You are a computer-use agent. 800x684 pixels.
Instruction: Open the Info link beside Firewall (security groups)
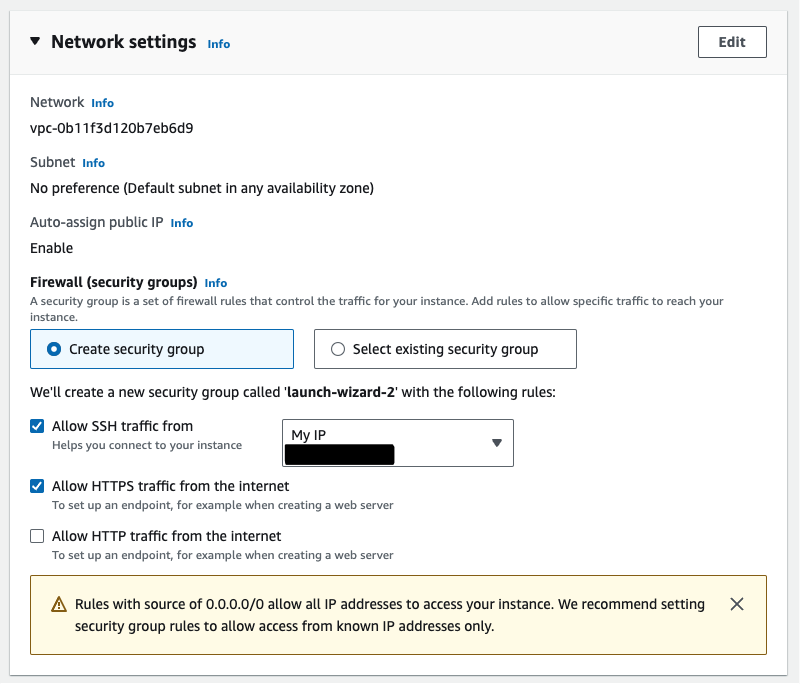pyautogui.click(x=216, y=283)
